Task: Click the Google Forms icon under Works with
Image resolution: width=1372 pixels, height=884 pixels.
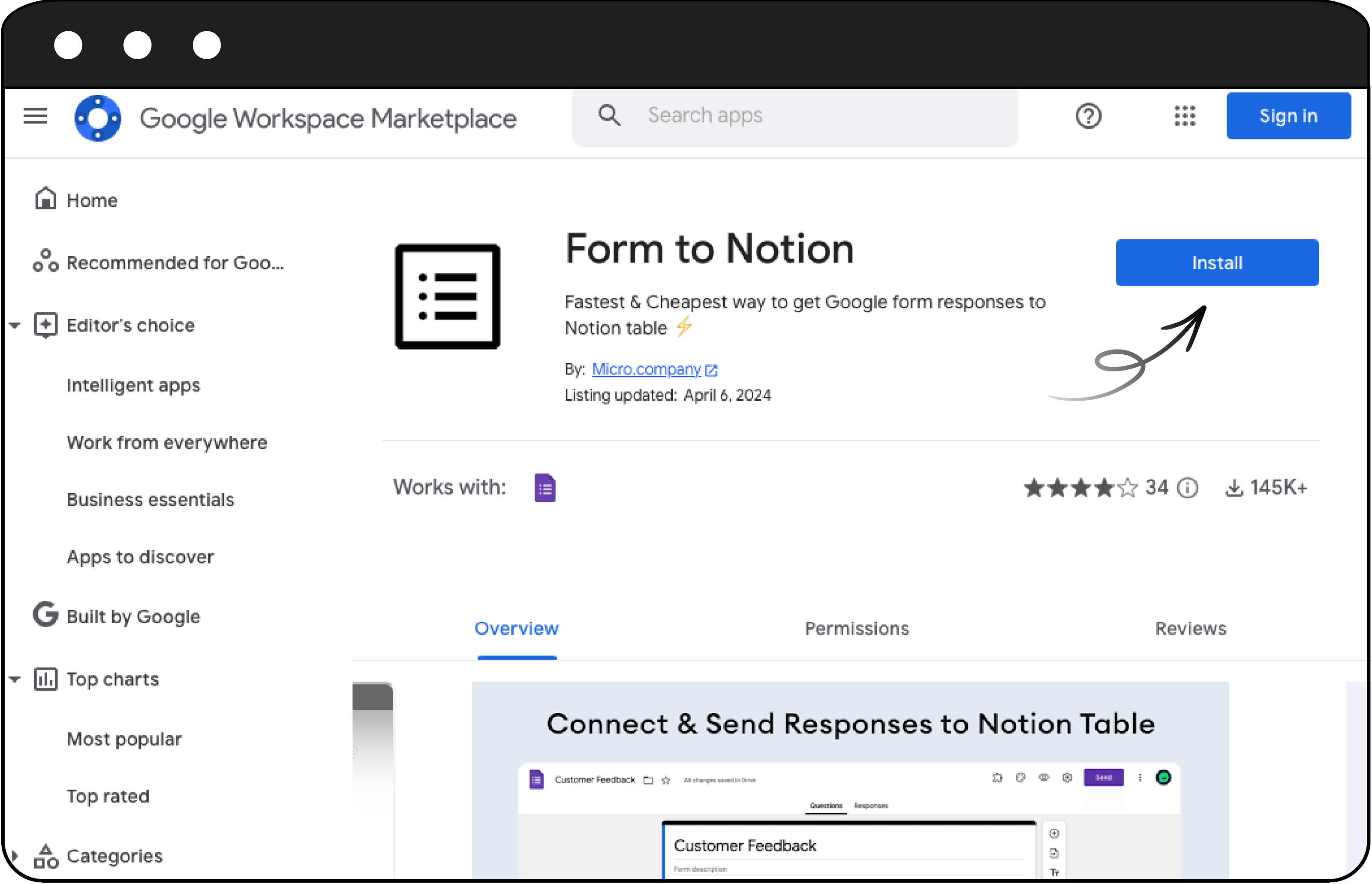Action: (545, 487)
